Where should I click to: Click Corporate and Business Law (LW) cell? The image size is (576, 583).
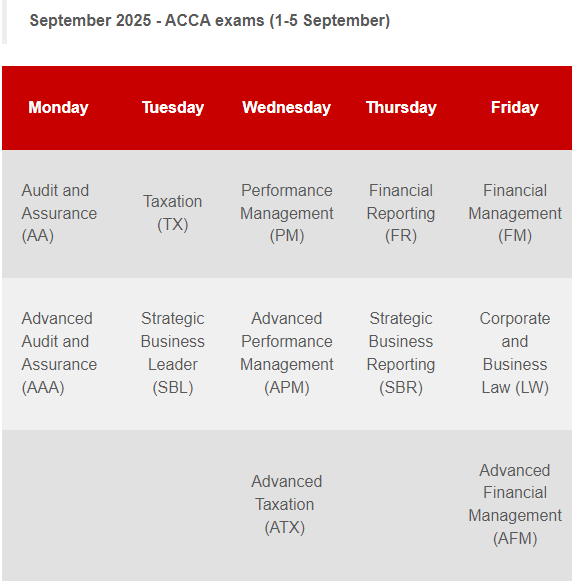(x=515, y=353)
